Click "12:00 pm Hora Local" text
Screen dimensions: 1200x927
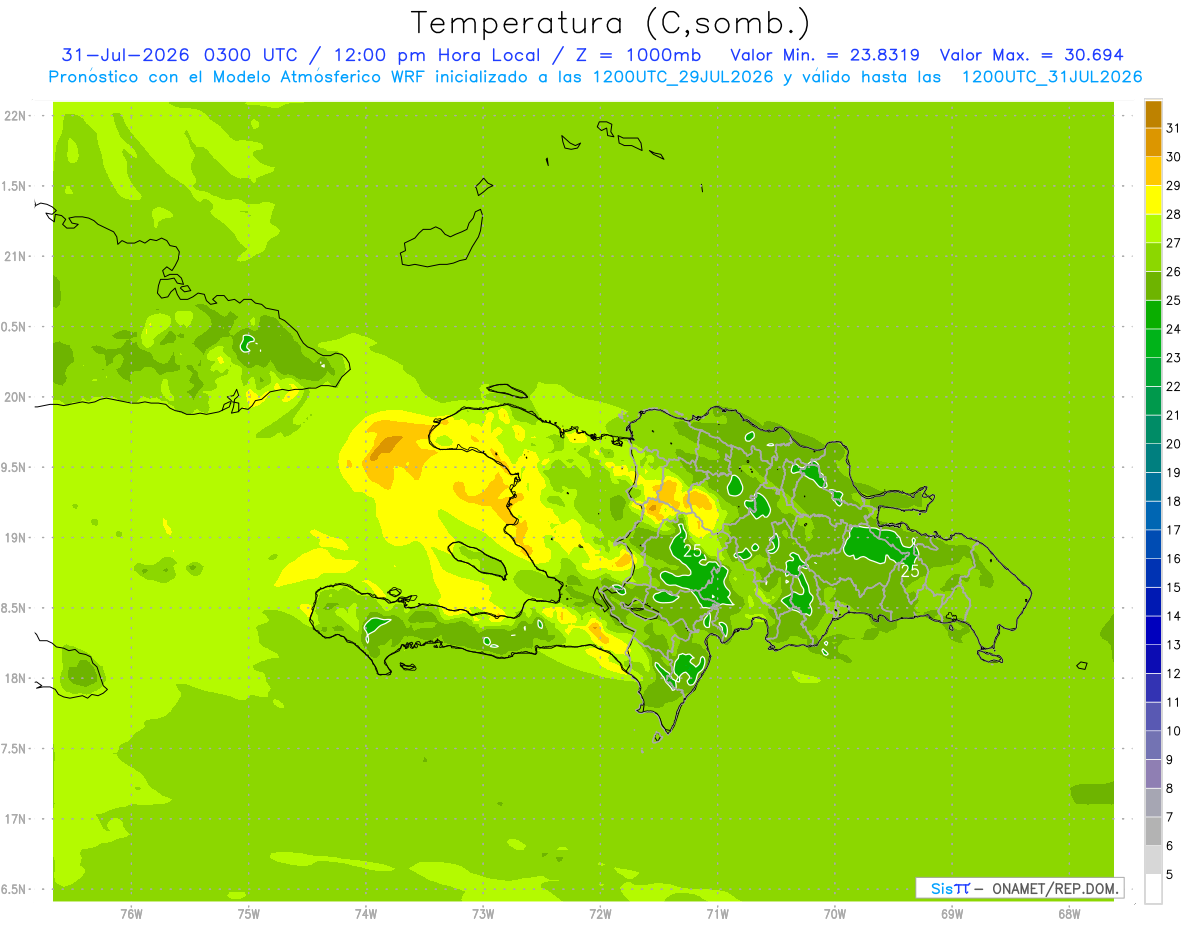(x=439, y=55)
